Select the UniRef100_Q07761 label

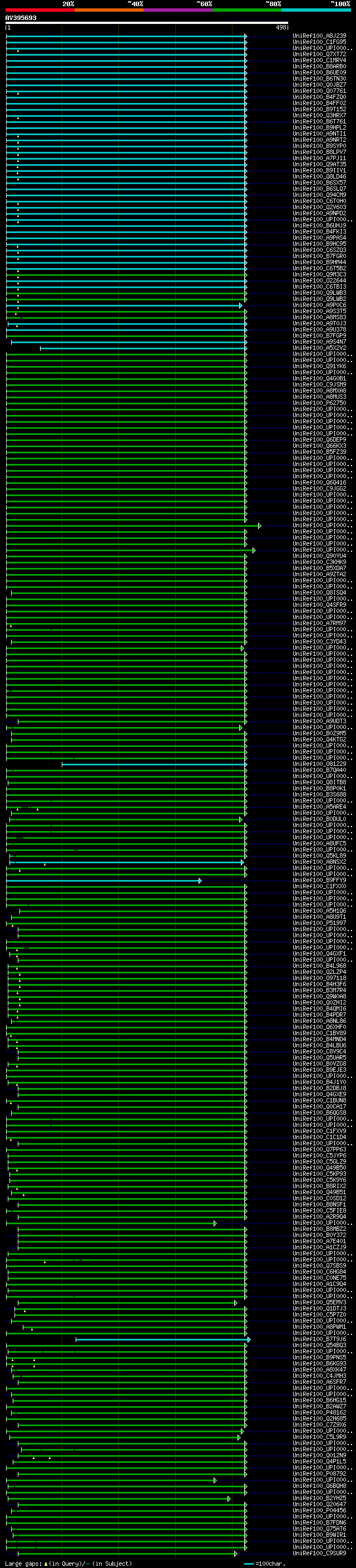pyautogui.click(x=319, y=91)
